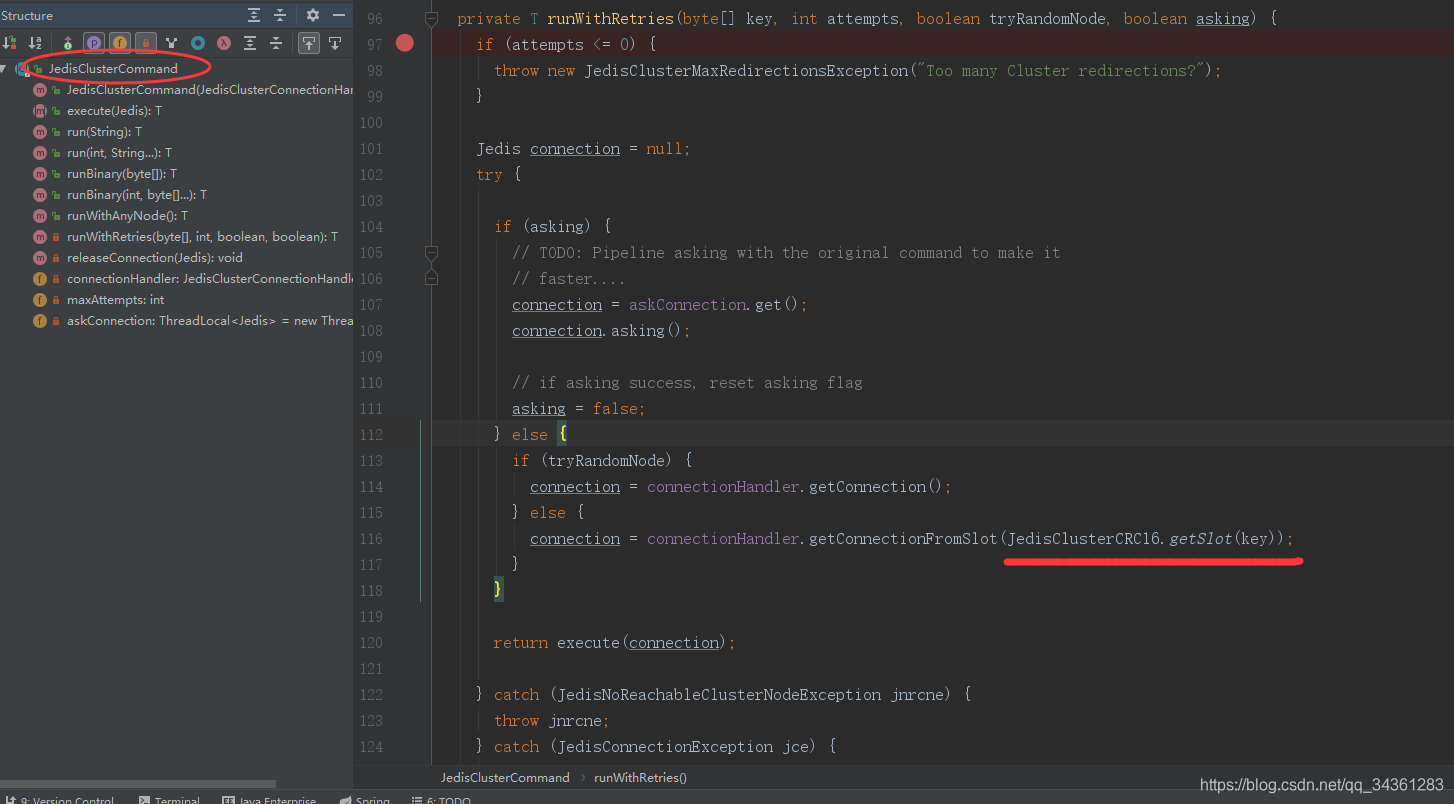Collapse the JedisClusterCommand tree node
Screen dimensions: 1454x804
(x=4, y=69)
